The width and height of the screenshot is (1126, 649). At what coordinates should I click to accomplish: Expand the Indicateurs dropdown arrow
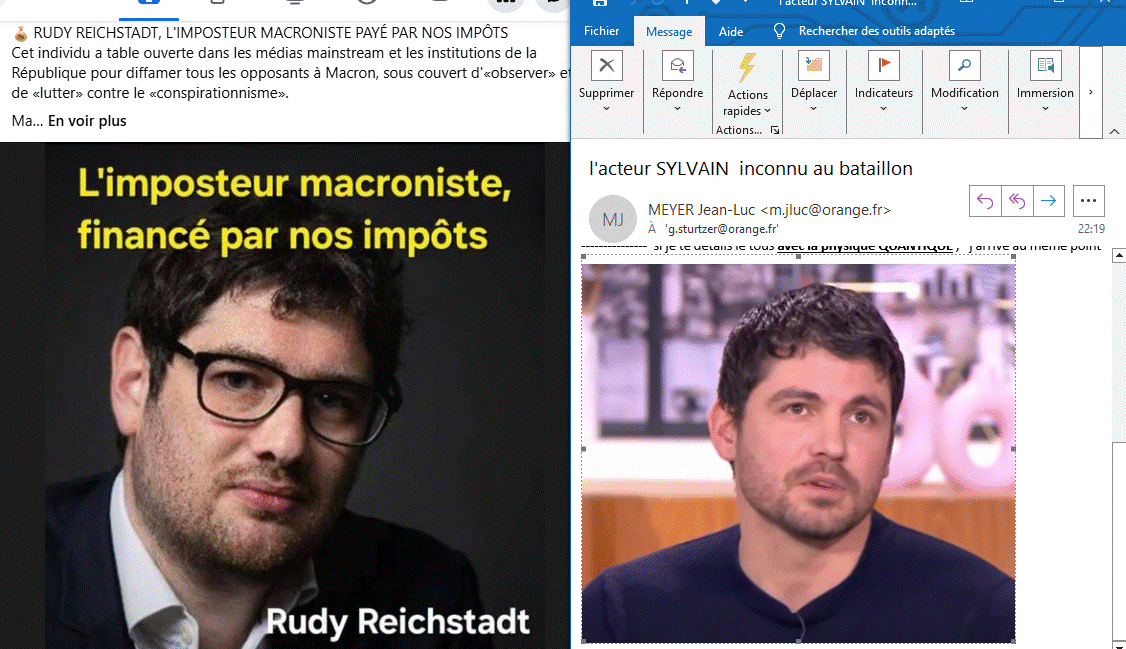[883, 109]
